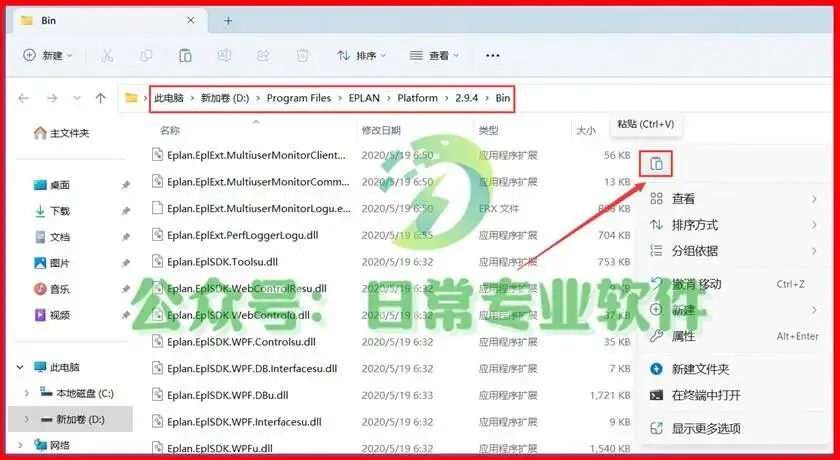Click the Rename icon in toolbar
Viewport: 840px width, 460px height.
point(224,55)
